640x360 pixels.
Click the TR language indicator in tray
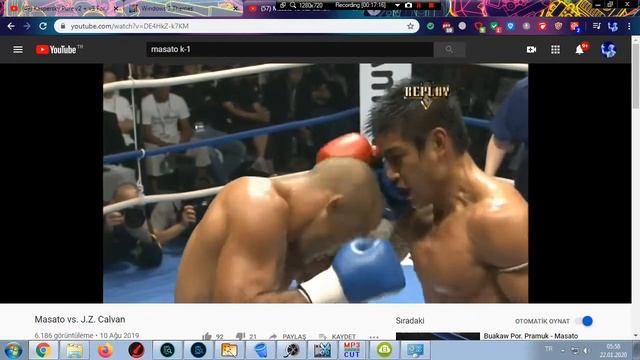point(549,349)
